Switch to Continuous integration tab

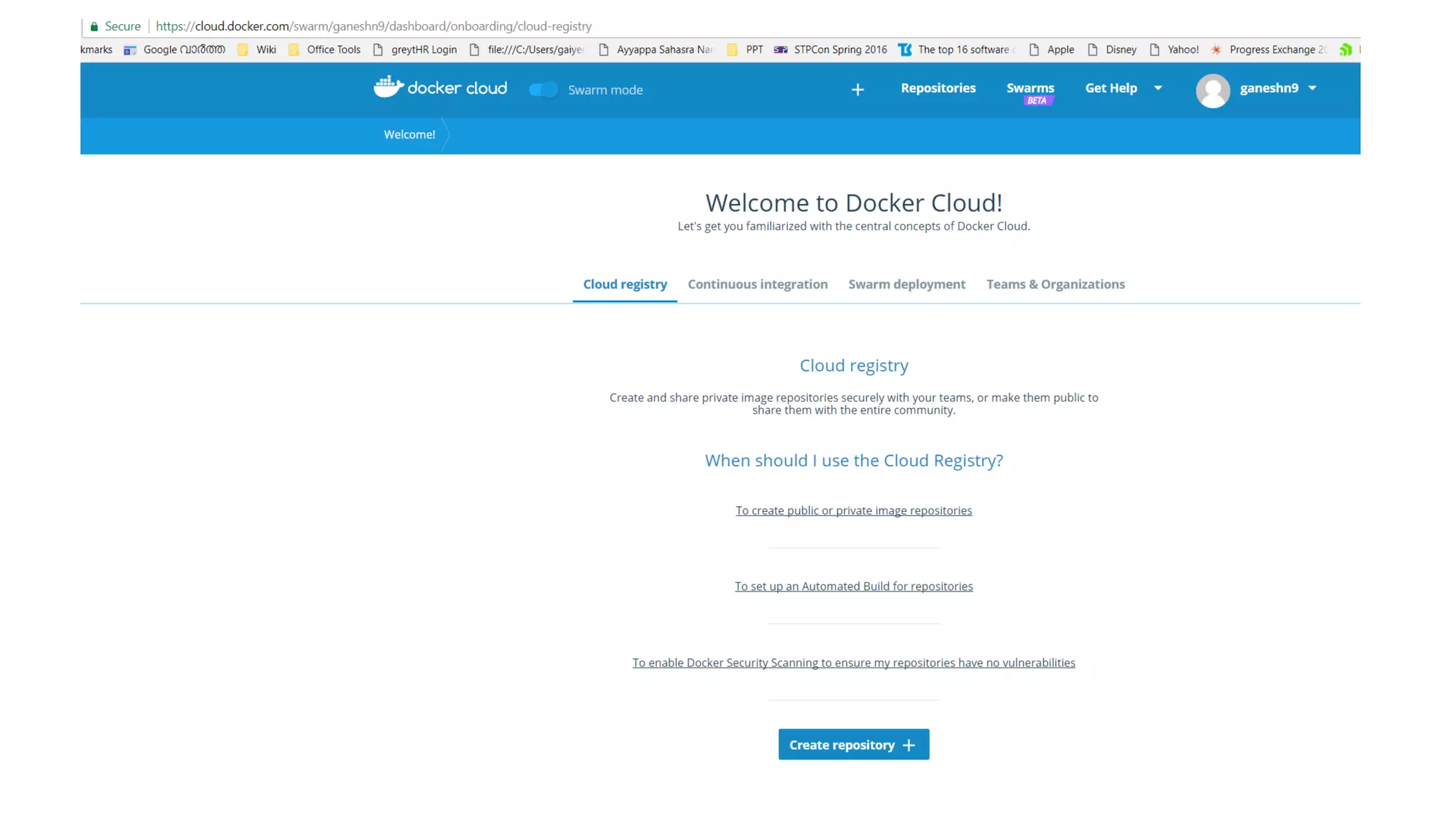pos(757,284)
